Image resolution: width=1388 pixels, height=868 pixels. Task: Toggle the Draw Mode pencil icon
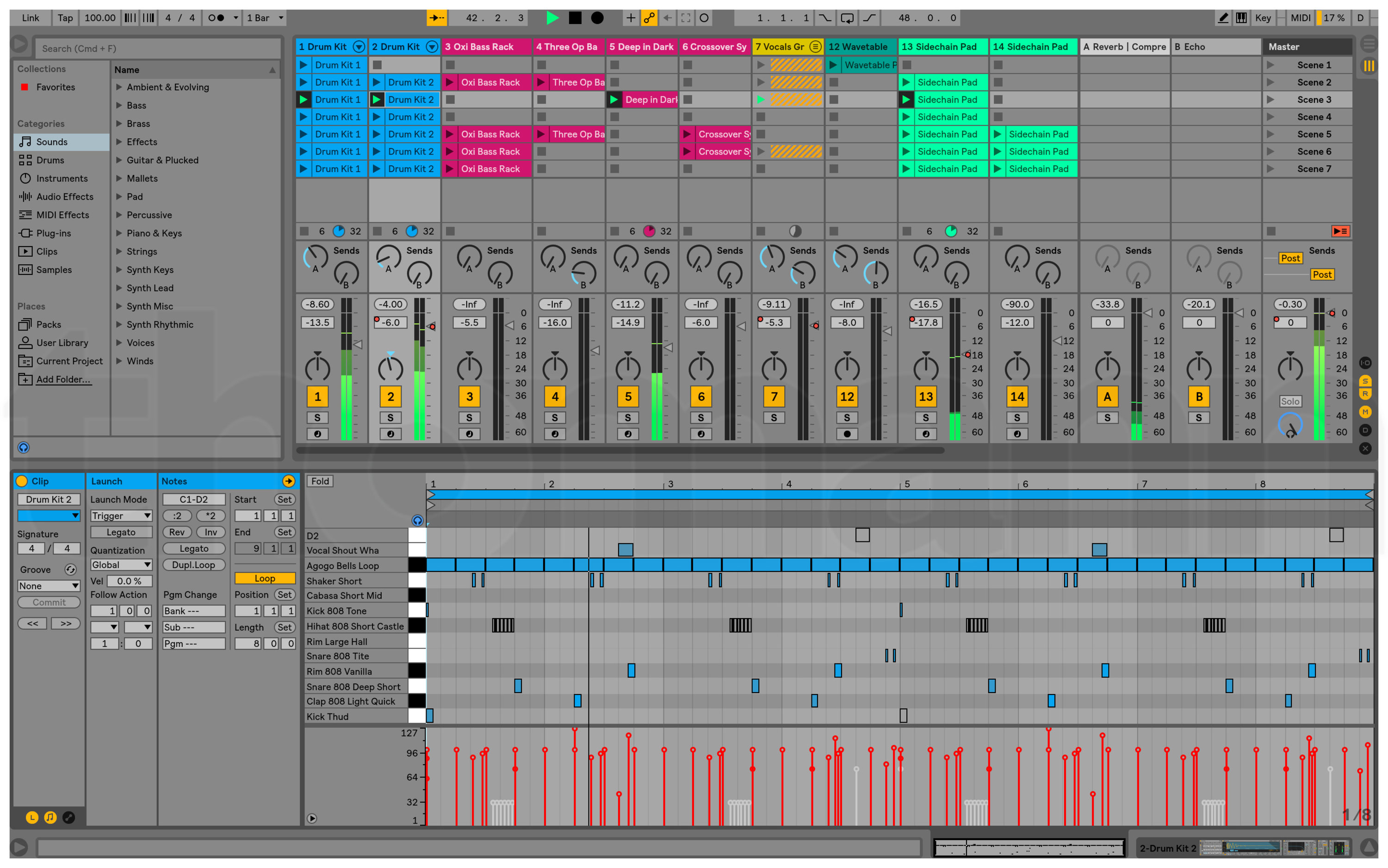[1223, 18]
